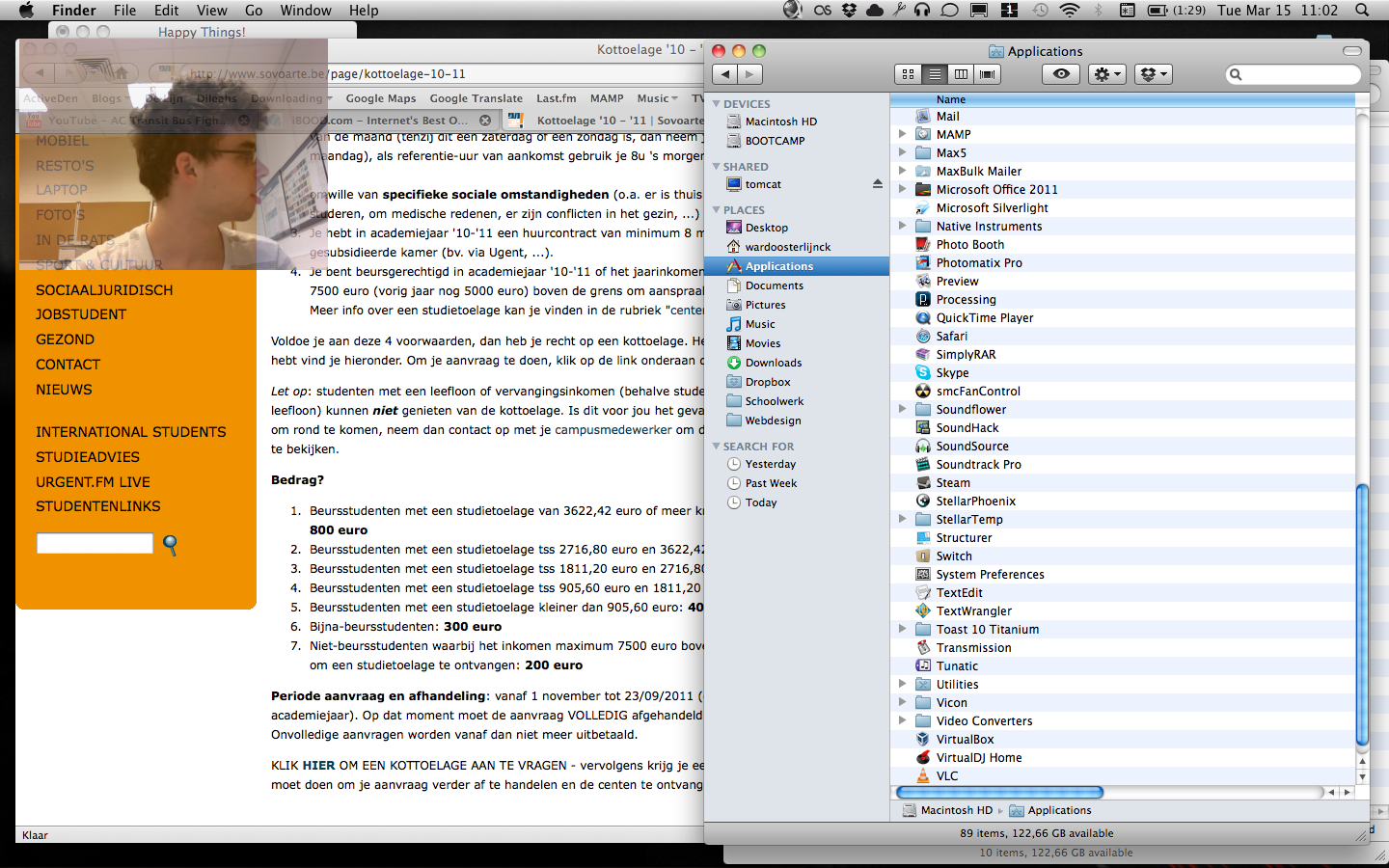Sort list by Name column header

point(1123,99)
